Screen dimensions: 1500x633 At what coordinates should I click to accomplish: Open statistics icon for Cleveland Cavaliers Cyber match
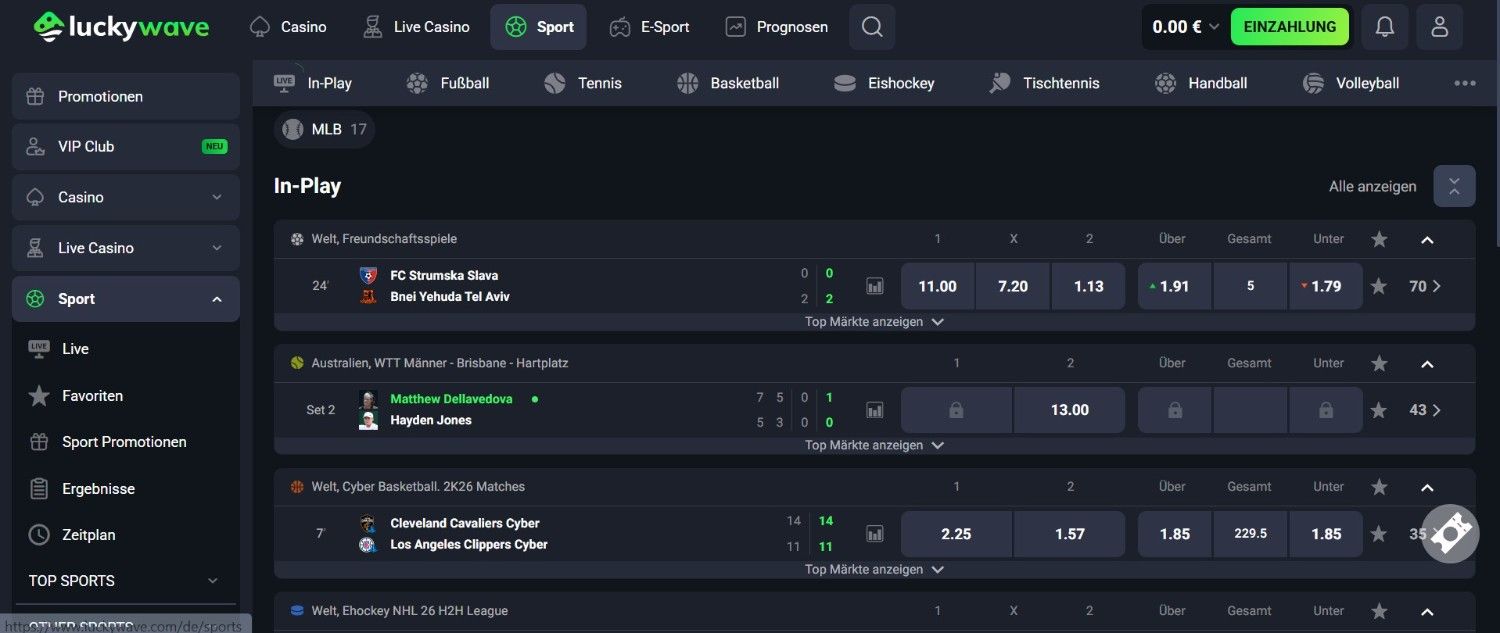point(875,534)
